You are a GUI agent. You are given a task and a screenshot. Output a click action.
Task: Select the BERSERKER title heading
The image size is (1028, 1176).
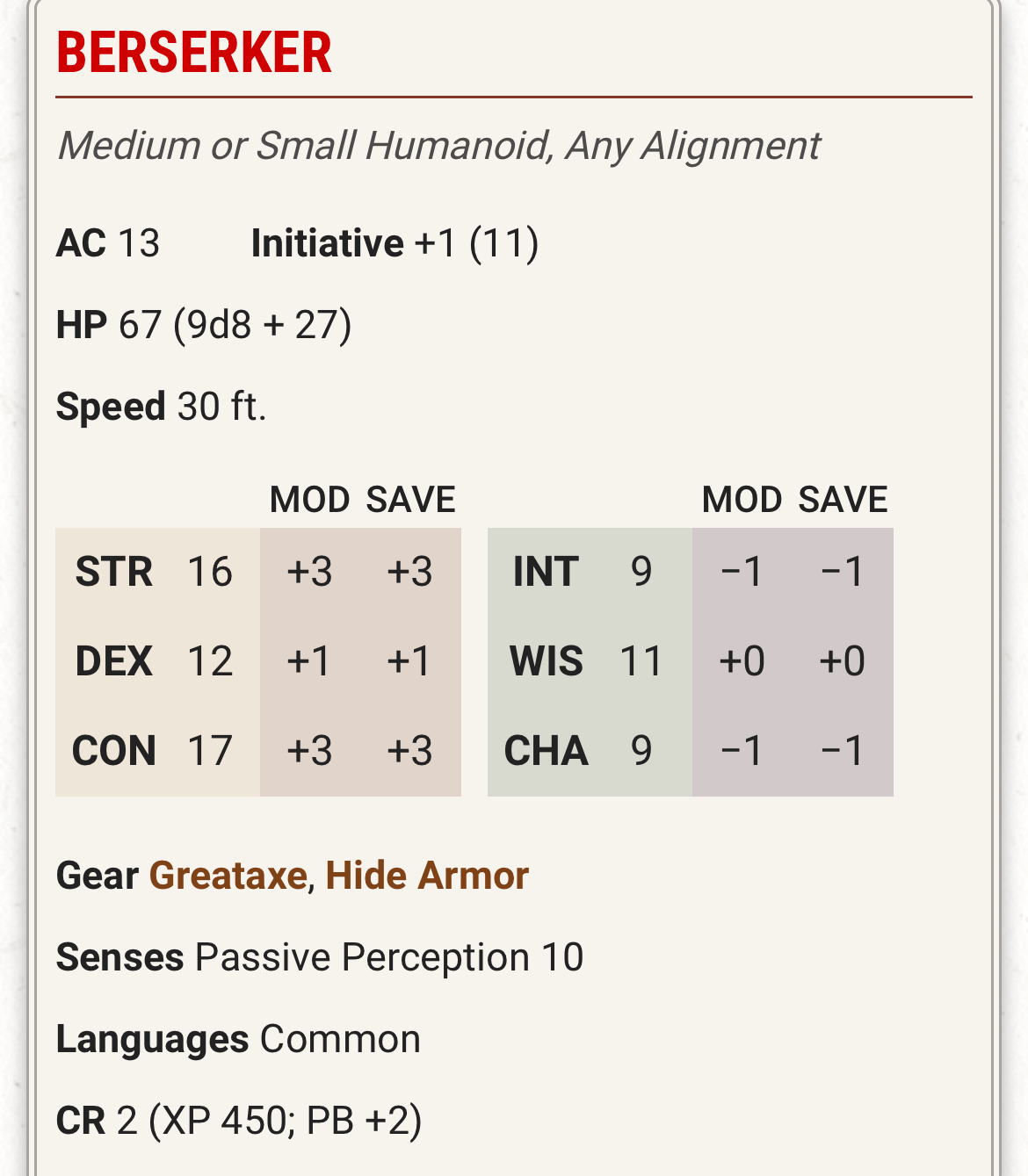pyautogui.click(x=194, y=53)
